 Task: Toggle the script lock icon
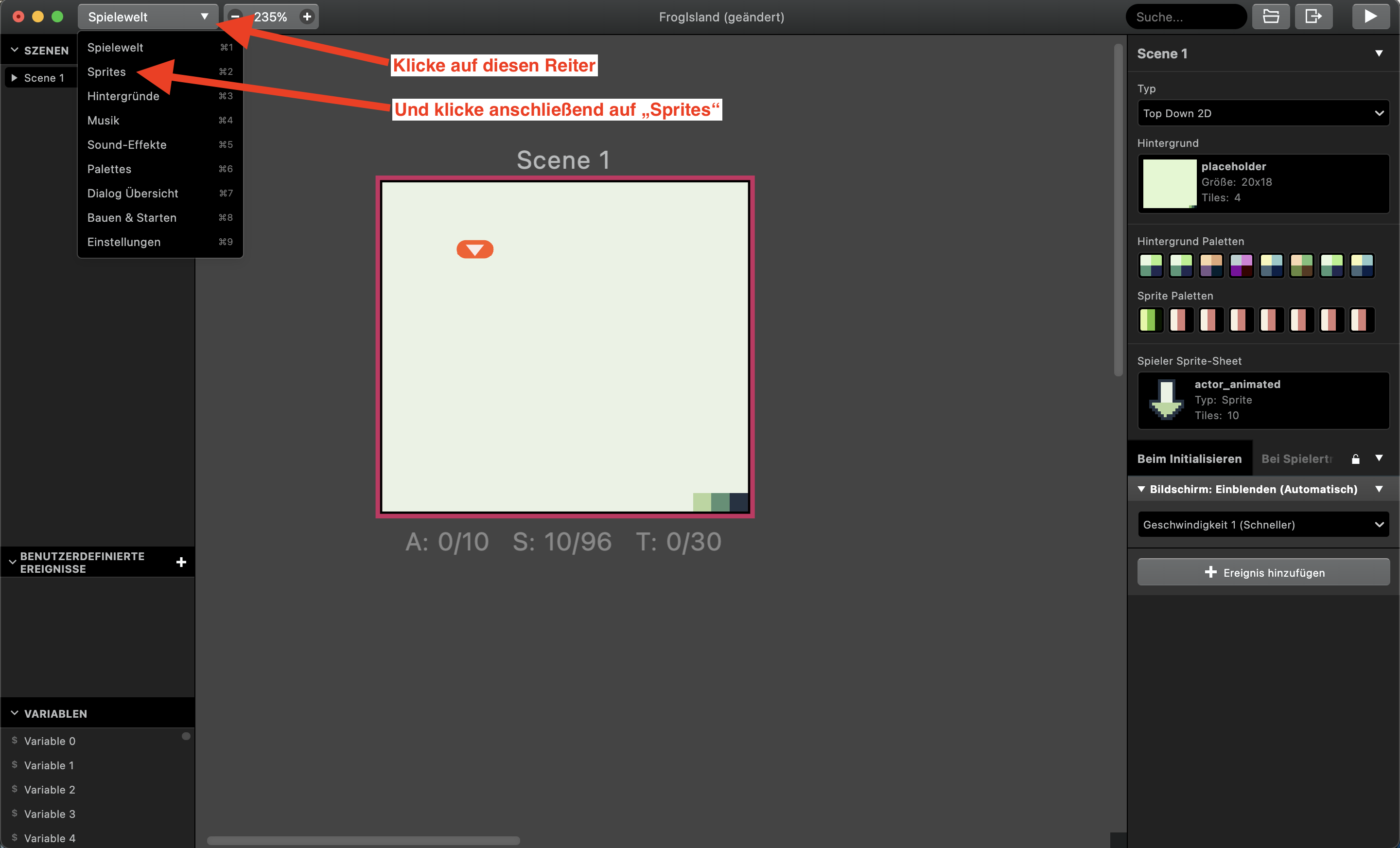1355,459
